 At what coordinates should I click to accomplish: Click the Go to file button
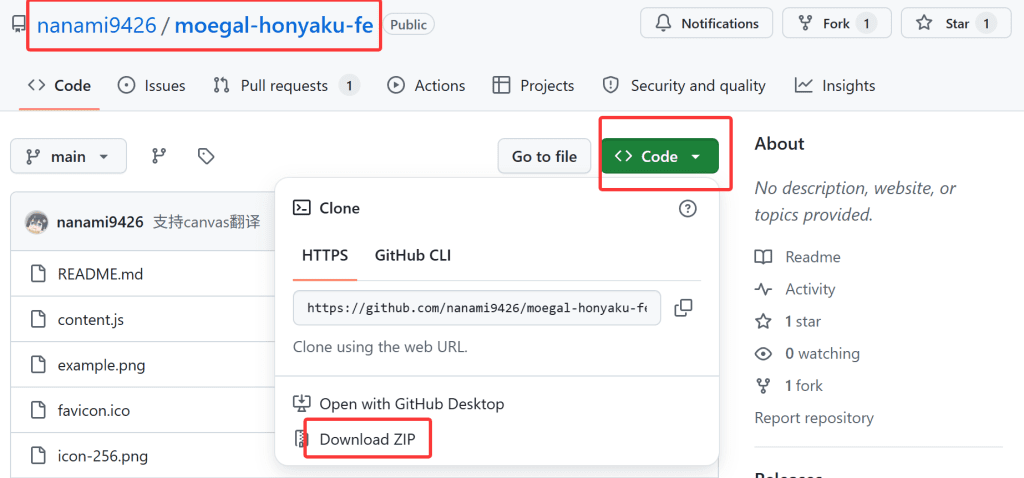click(x=544, y=156)
